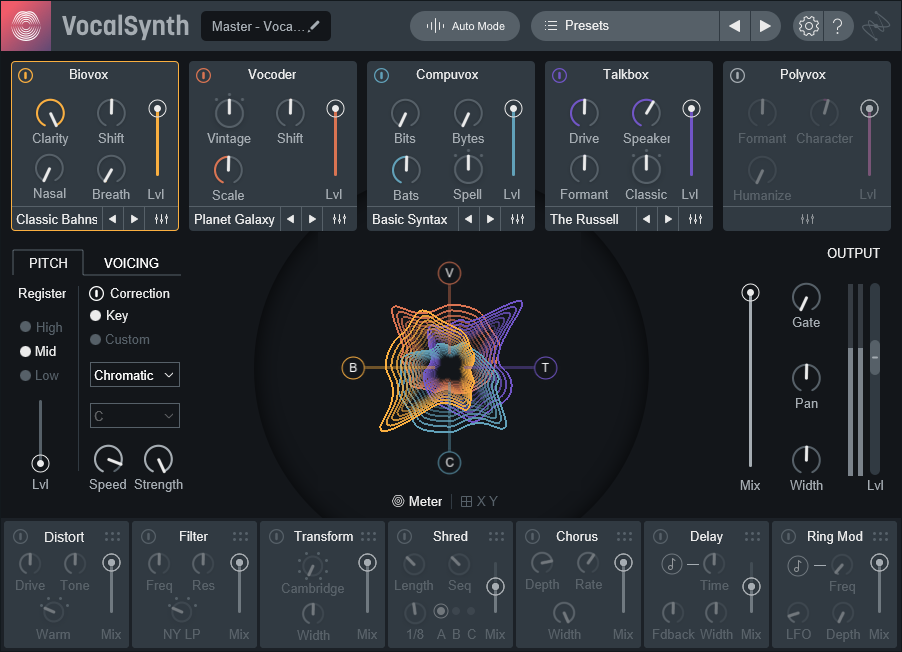This screenshot has width=902, height=652.
Task: Open the settings gear in the header
Action: pyautogui.click(x=808, y=26)
